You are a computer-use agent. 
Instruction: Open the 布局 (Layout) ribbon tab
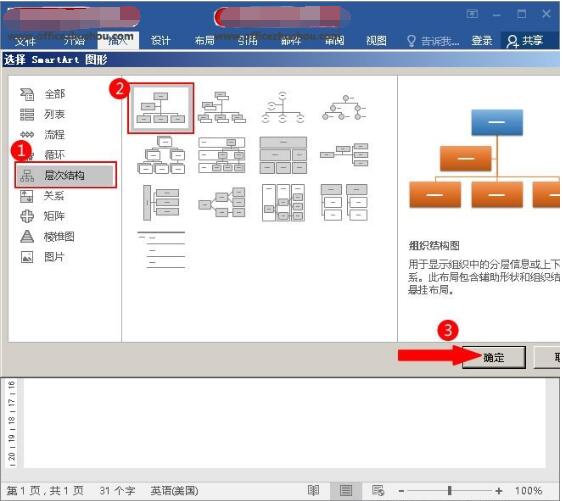tap(205, 40)
